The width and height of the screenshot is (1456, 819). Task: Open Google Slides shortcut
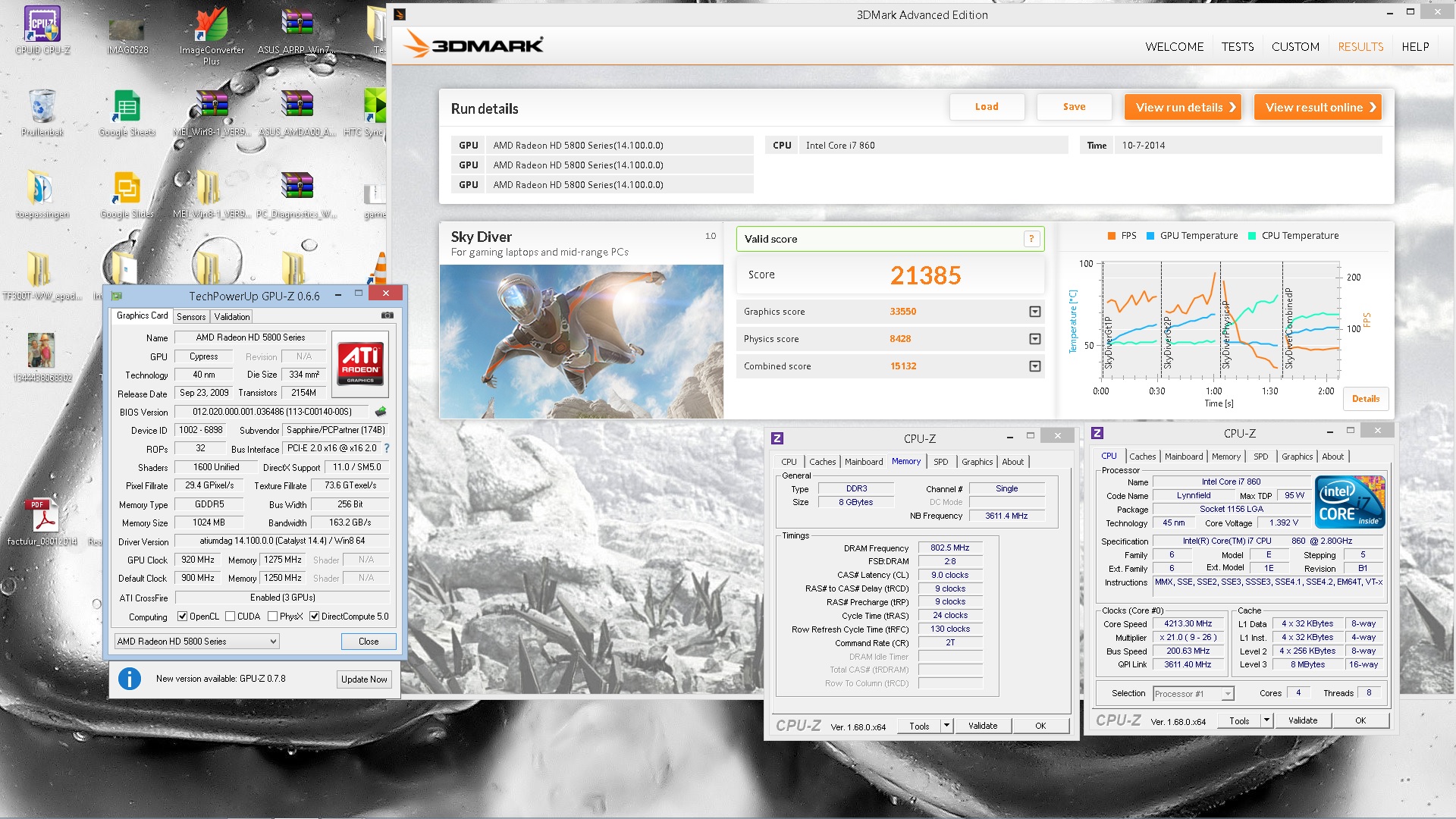(127, 194)
